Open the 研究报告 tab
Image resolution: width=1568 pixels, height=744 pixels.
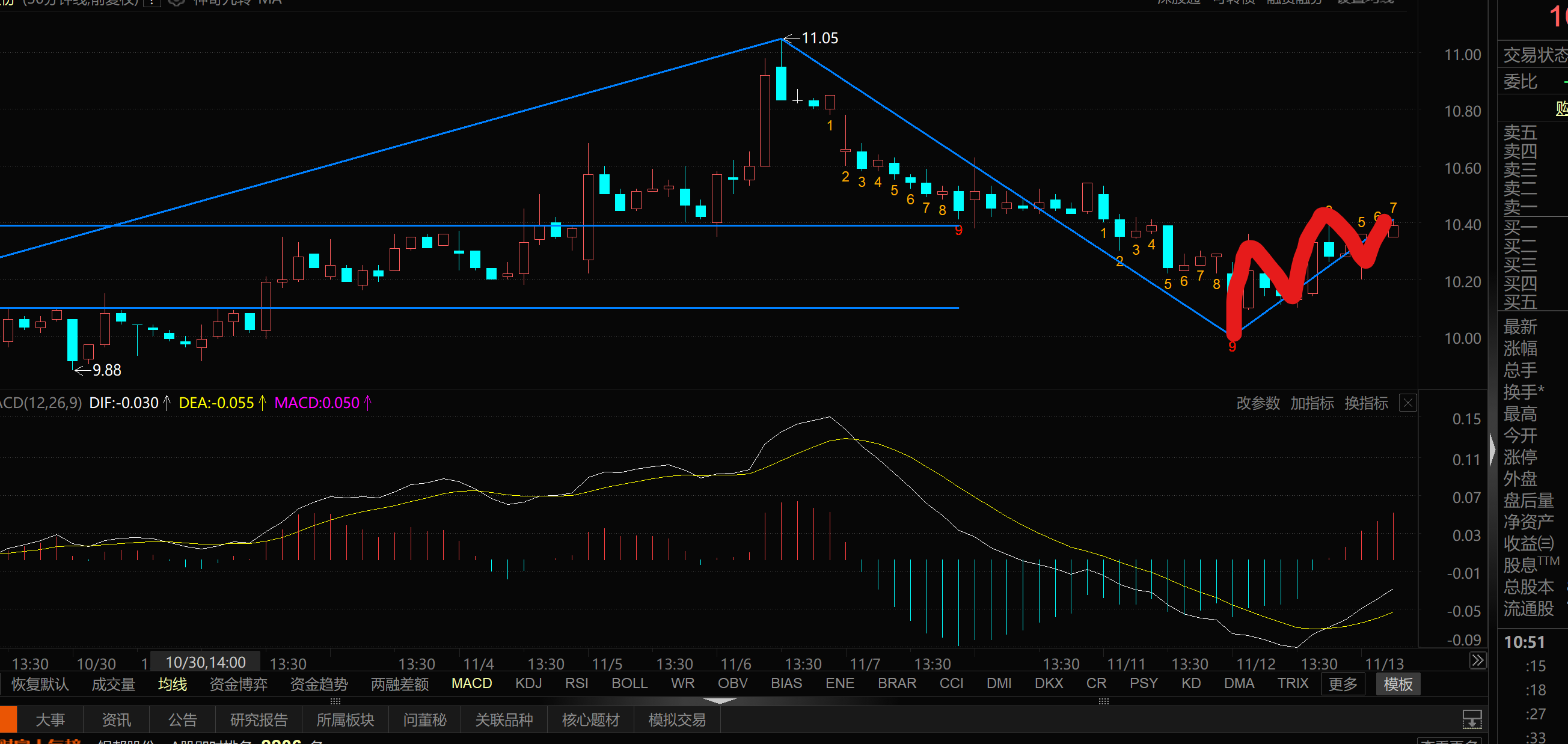click(259, 720)
